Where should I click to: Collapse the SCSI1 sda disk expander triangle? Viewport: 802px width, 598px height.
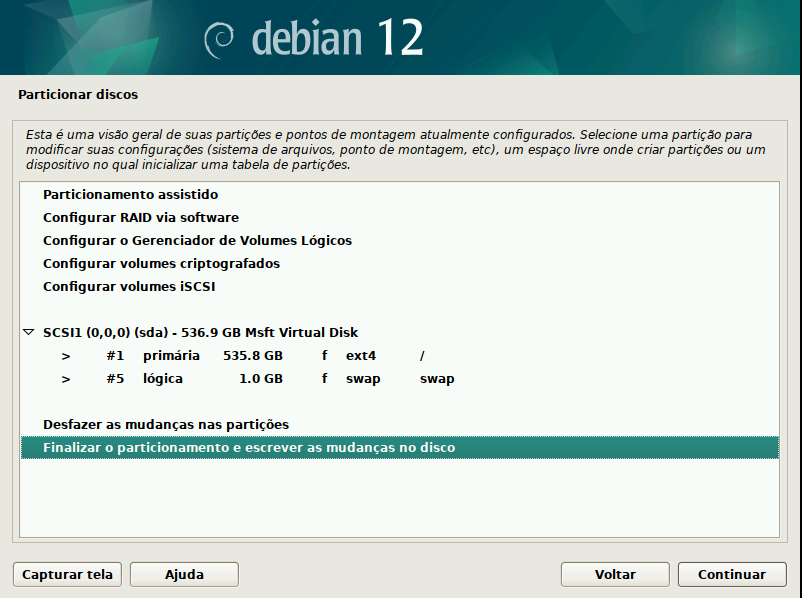[29, 333]
